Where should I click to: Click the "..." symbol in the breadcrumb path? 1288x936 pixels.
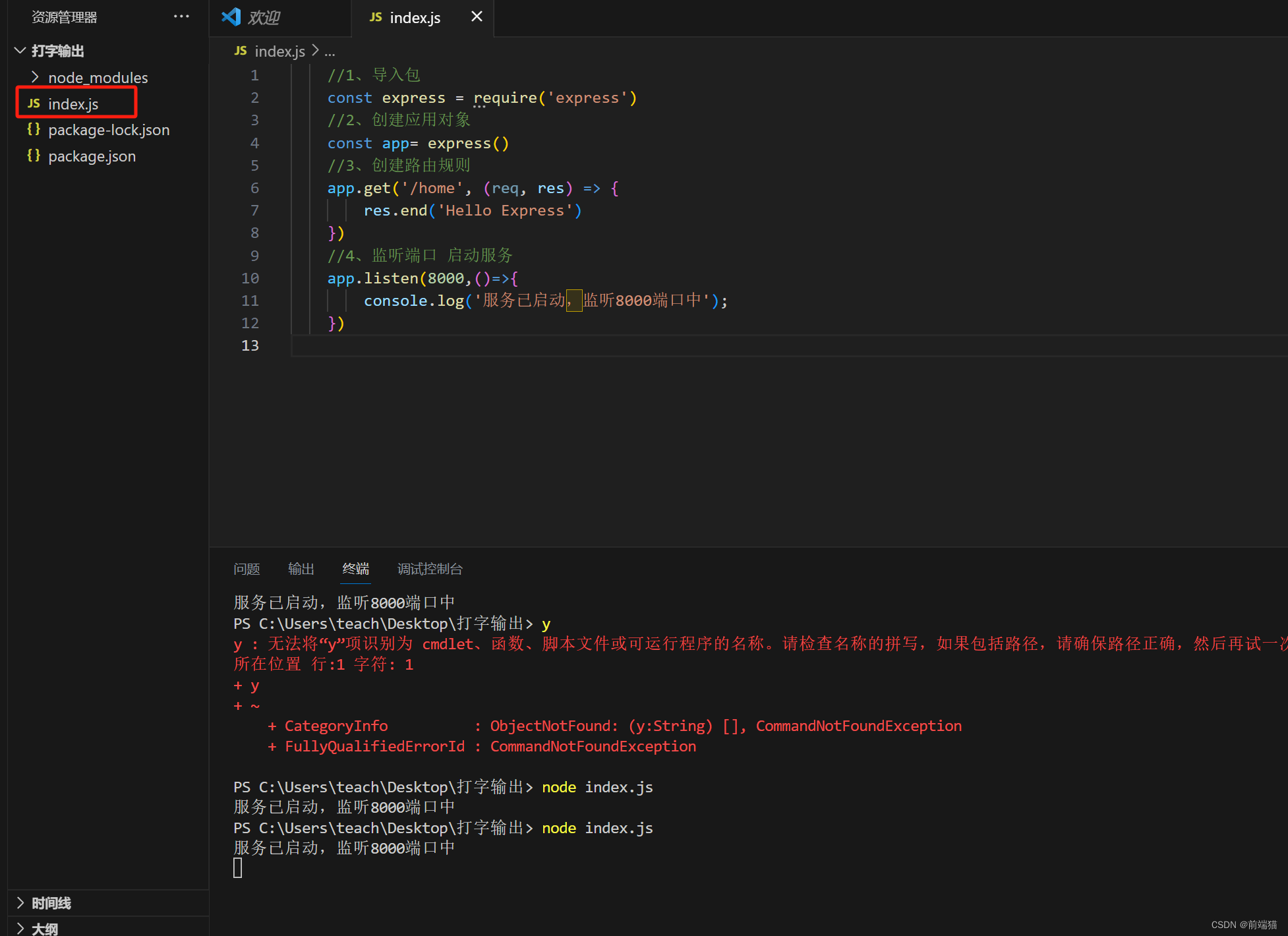[330, 52]
